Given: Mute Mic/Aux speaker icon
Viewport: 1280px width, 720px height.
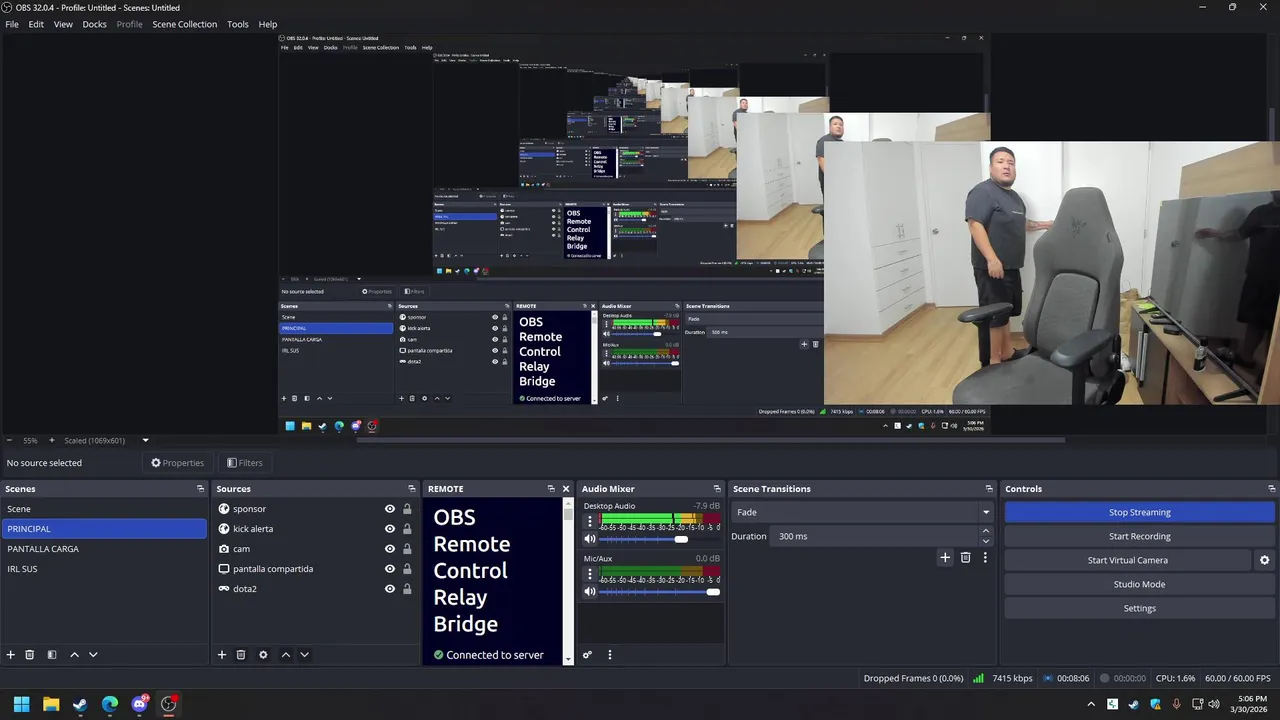Looking at the screenshot, I should point(590,592).
